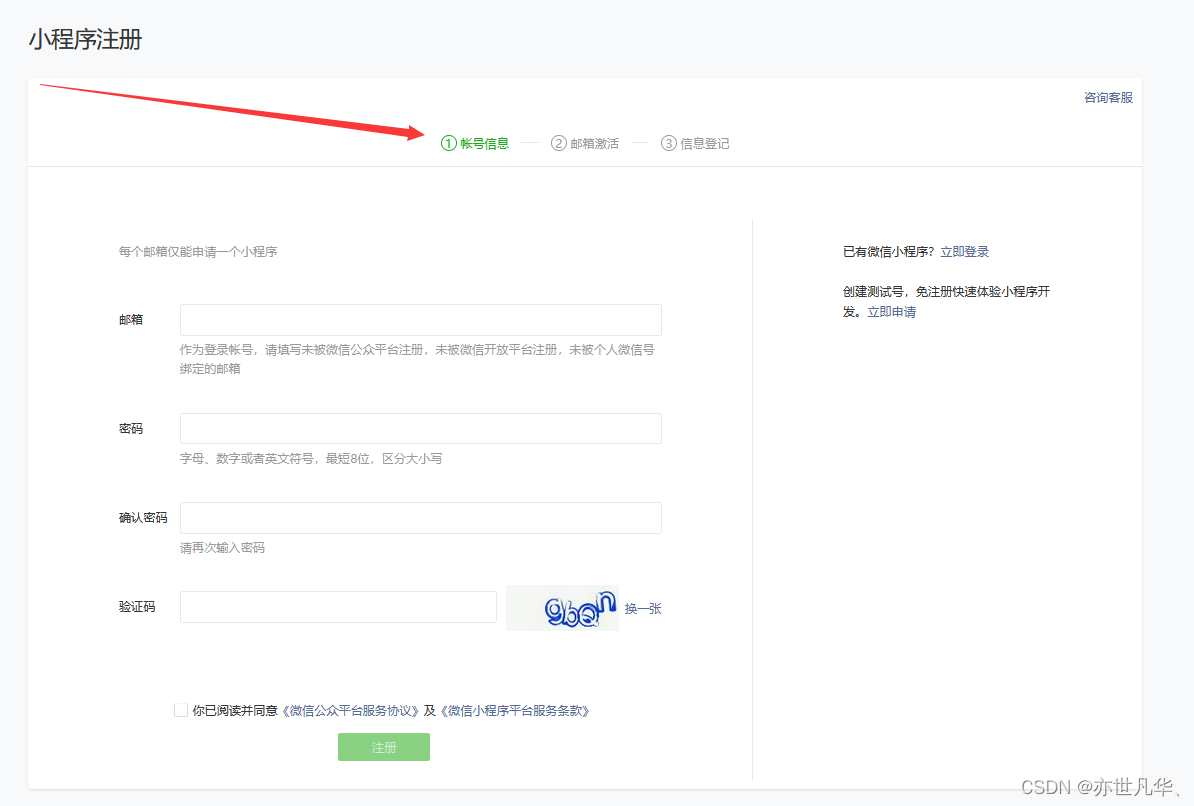
Task: Click the step 3 信息登记 number icon
Action: click(669, 143)
